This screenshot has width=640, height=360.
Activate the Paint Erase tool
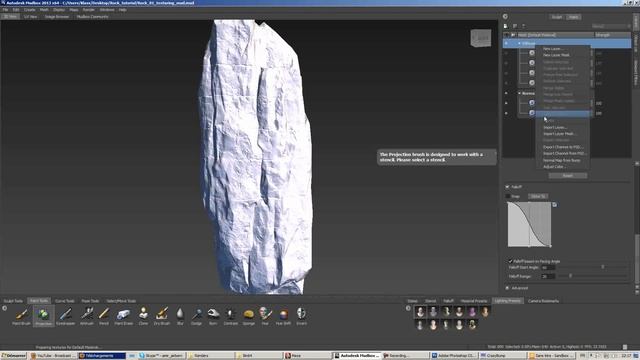click(123, 316)
